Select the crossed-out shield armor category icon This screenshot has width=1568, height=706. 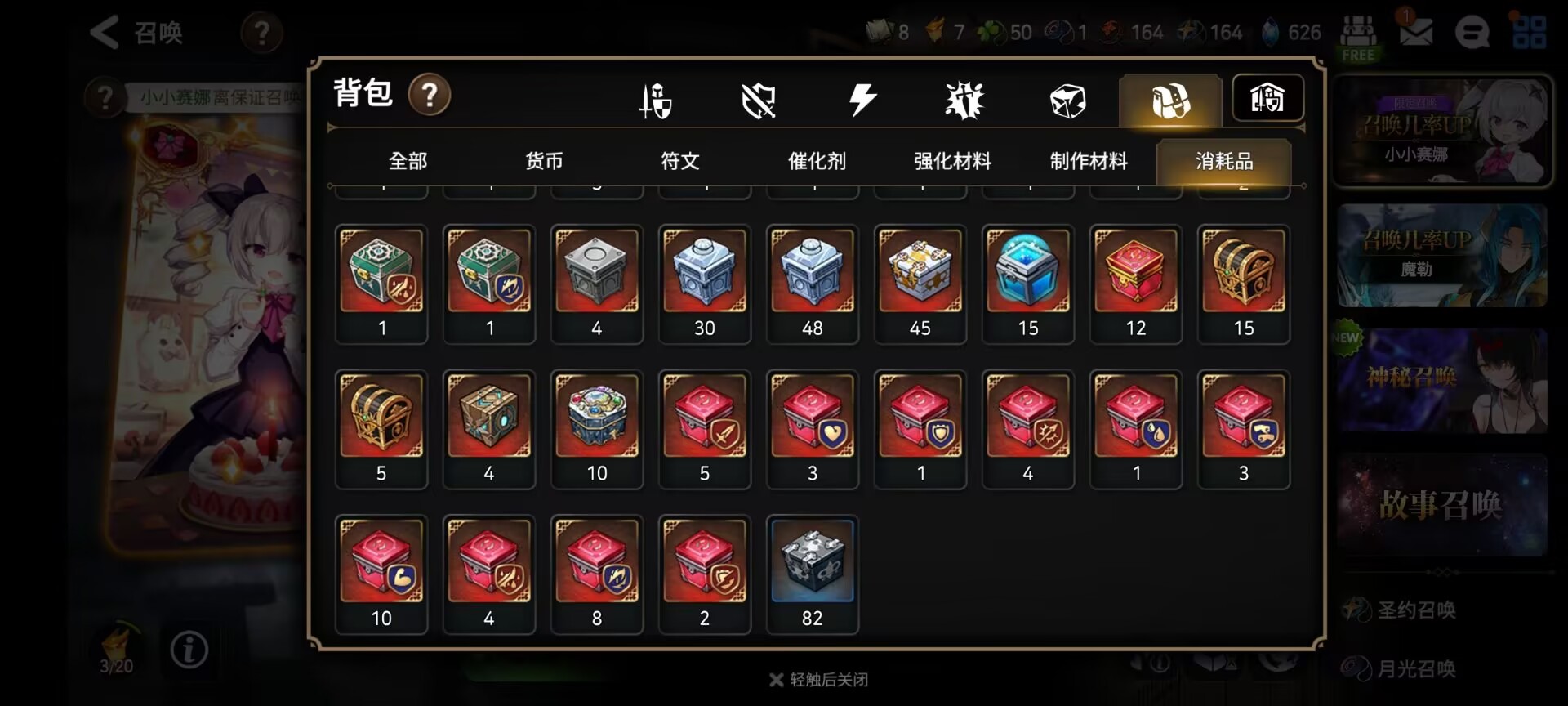(x=759, y=101)
